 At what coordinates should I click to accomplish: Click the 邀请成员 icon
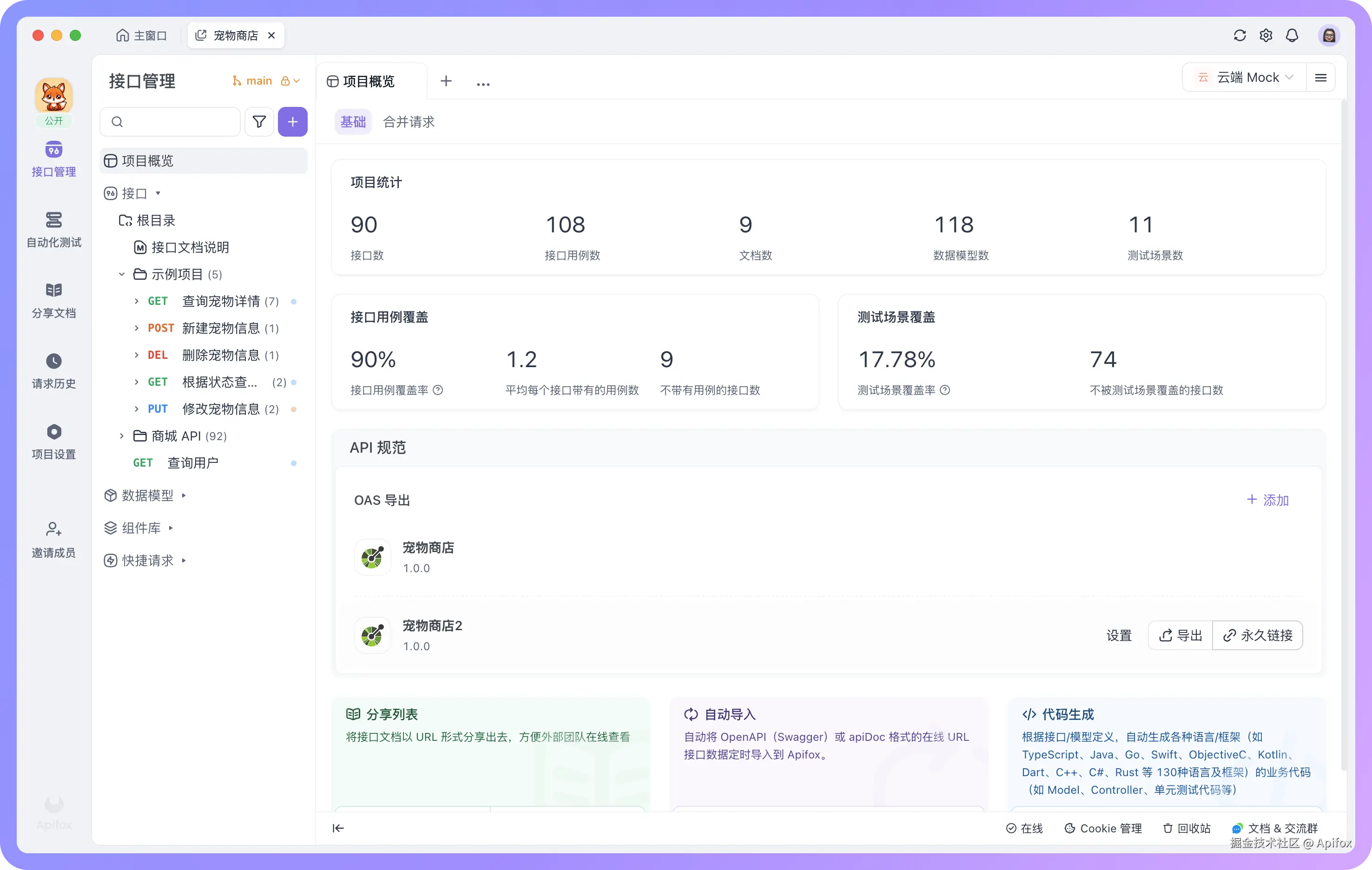53,529
